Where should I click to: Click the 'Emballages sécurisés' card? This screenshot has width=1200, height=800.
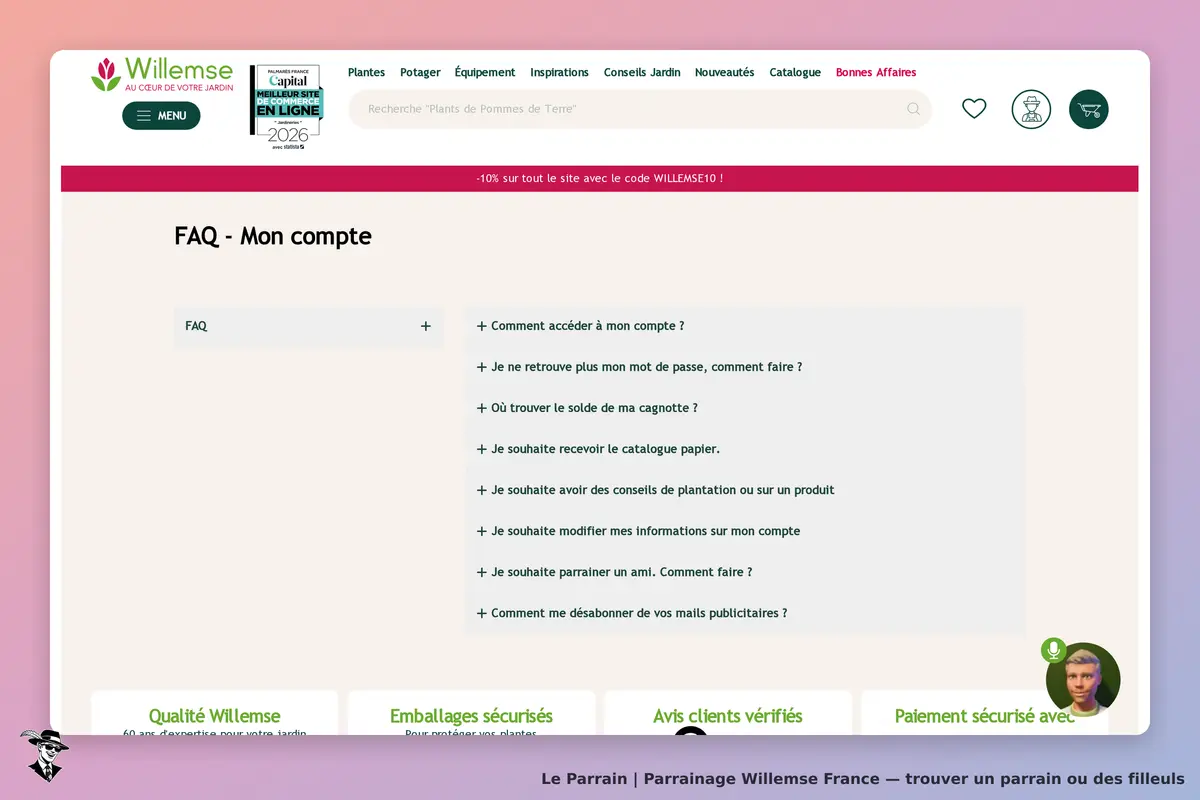pos(471,713)
